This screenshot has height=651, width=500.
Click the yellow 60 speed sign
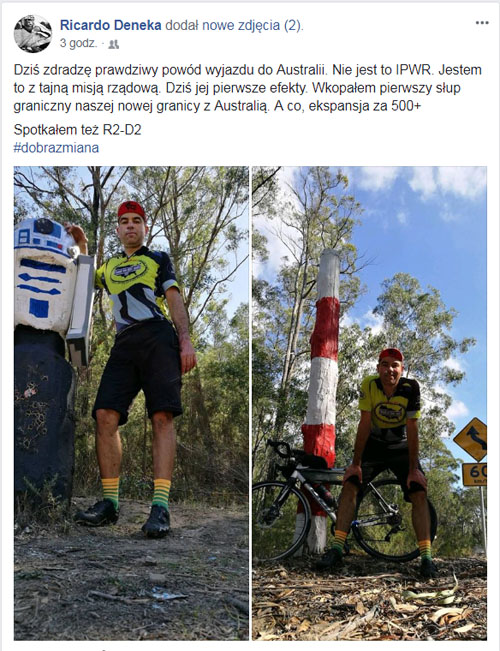coord(474,475)
